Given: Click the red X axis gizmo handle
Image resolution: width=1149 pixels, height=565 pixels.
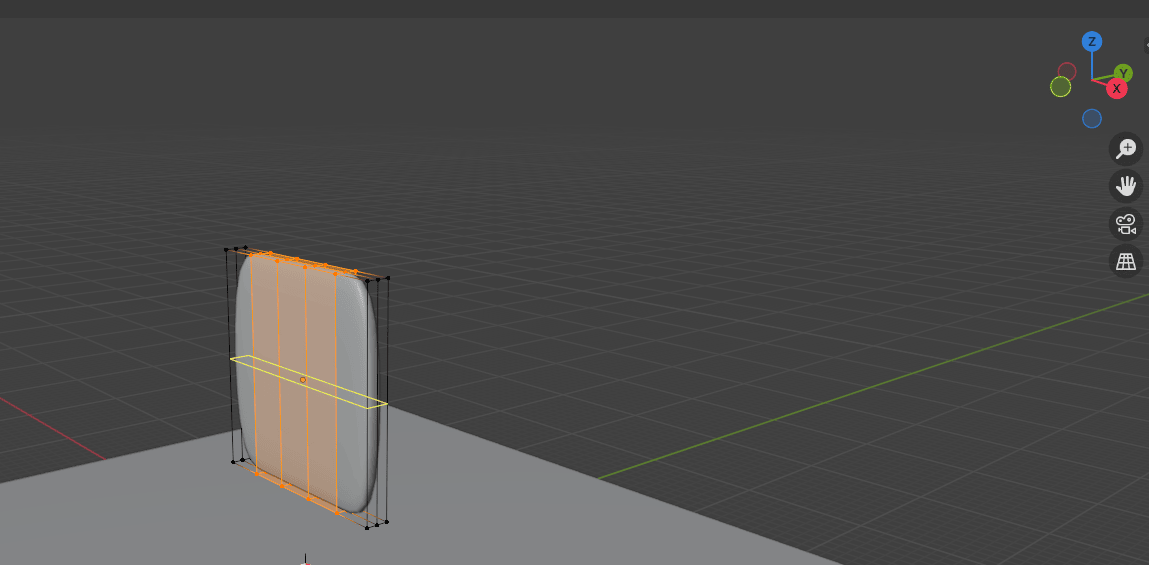Looking at the screenshot, I should pos(1117,88).
